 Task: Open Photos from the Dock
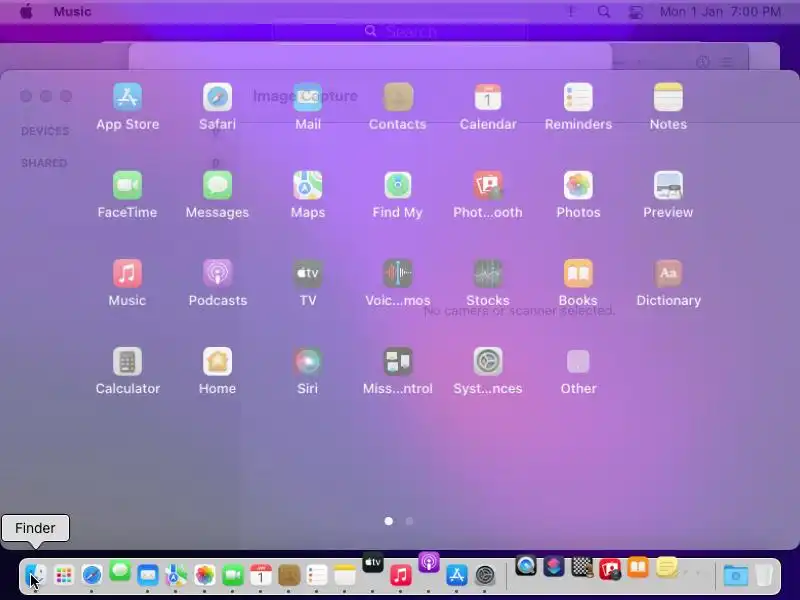click(x=205, y=576)
